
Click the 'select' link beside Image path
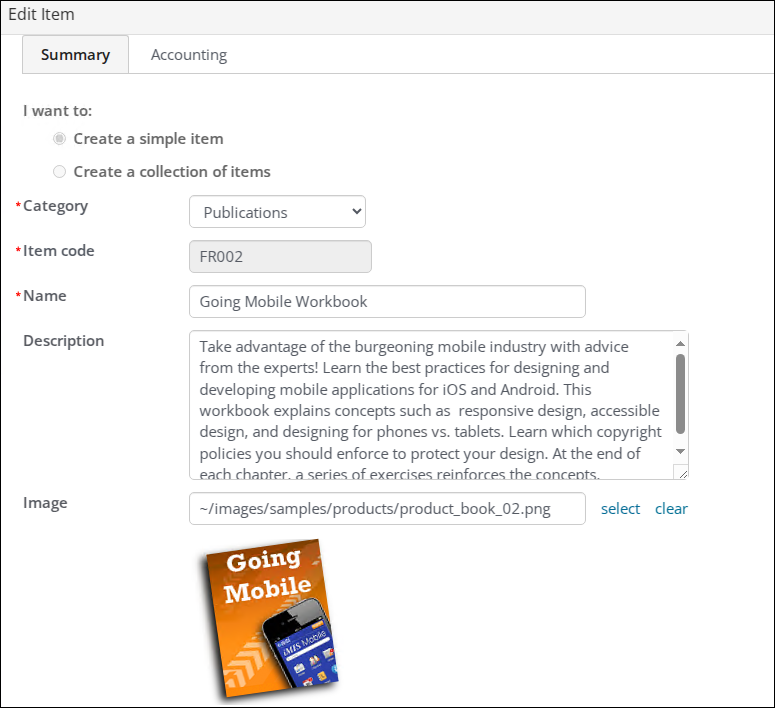[x=620, y=509]
